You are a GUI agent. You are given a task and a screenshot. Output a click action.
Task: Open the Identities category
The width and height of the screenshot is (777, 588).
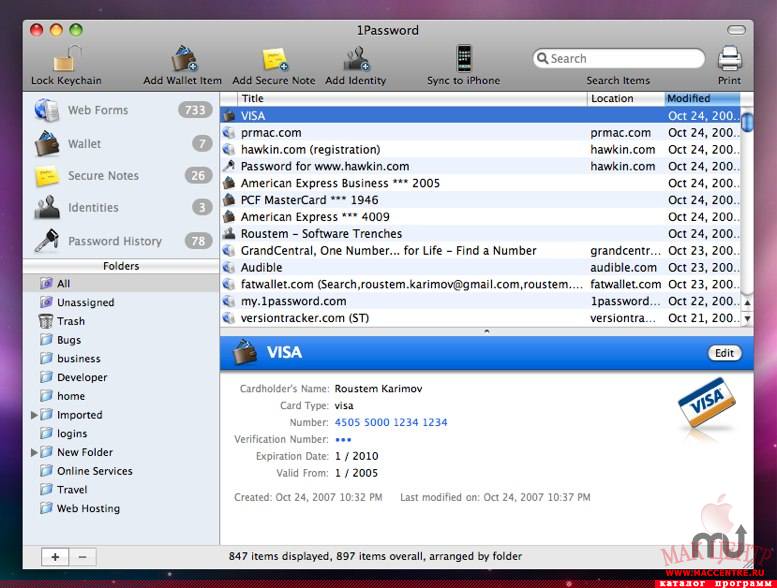(x=121, y=208)
